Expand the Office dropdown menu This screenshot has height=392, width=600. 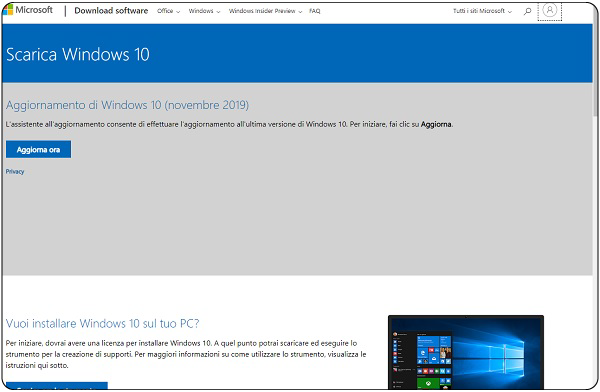(x=168, y=11)
